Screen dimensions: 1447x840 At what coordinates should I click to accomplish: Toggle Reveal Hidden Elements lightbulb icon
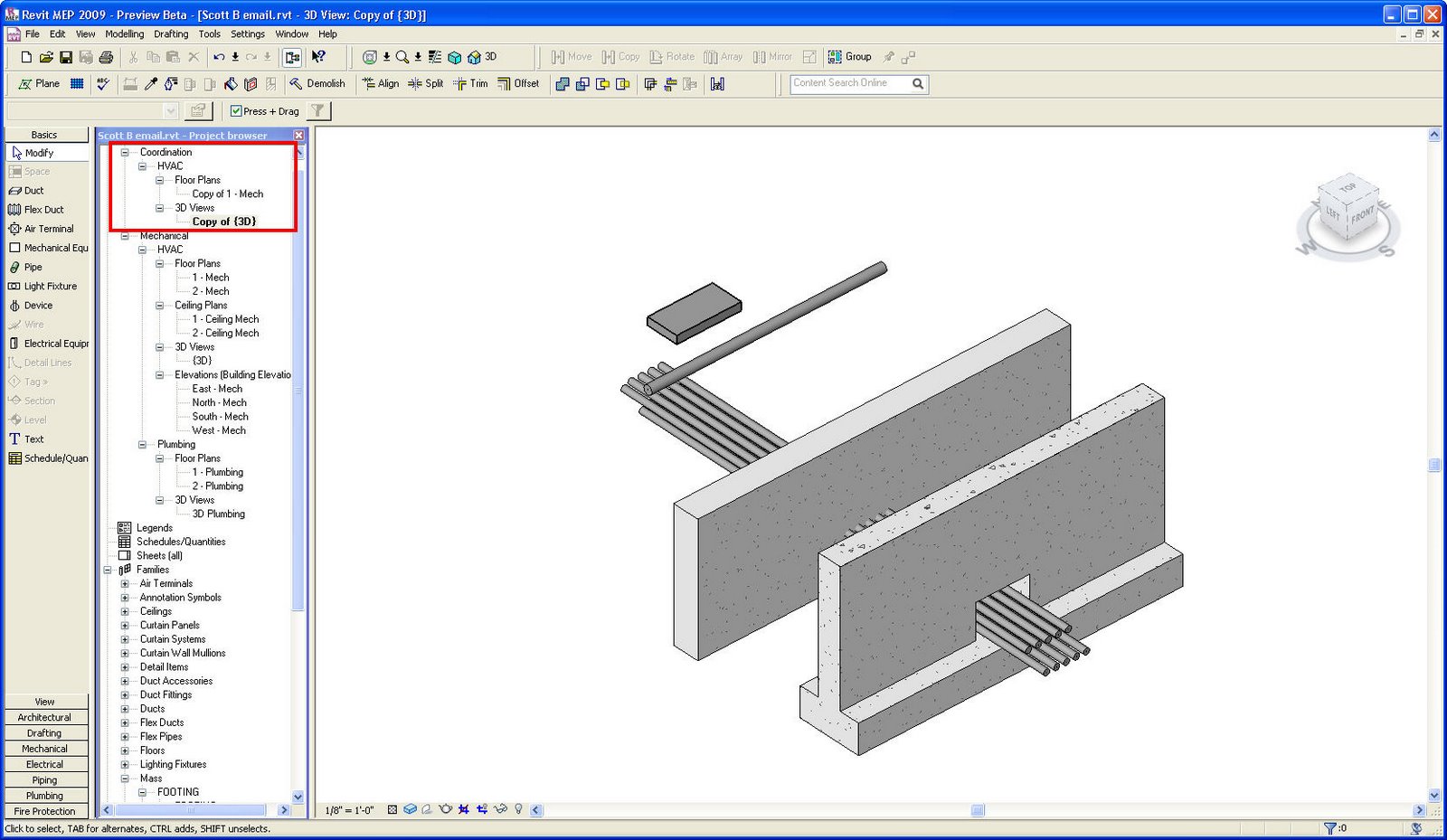pyautogui.click(x=518, y=809)
